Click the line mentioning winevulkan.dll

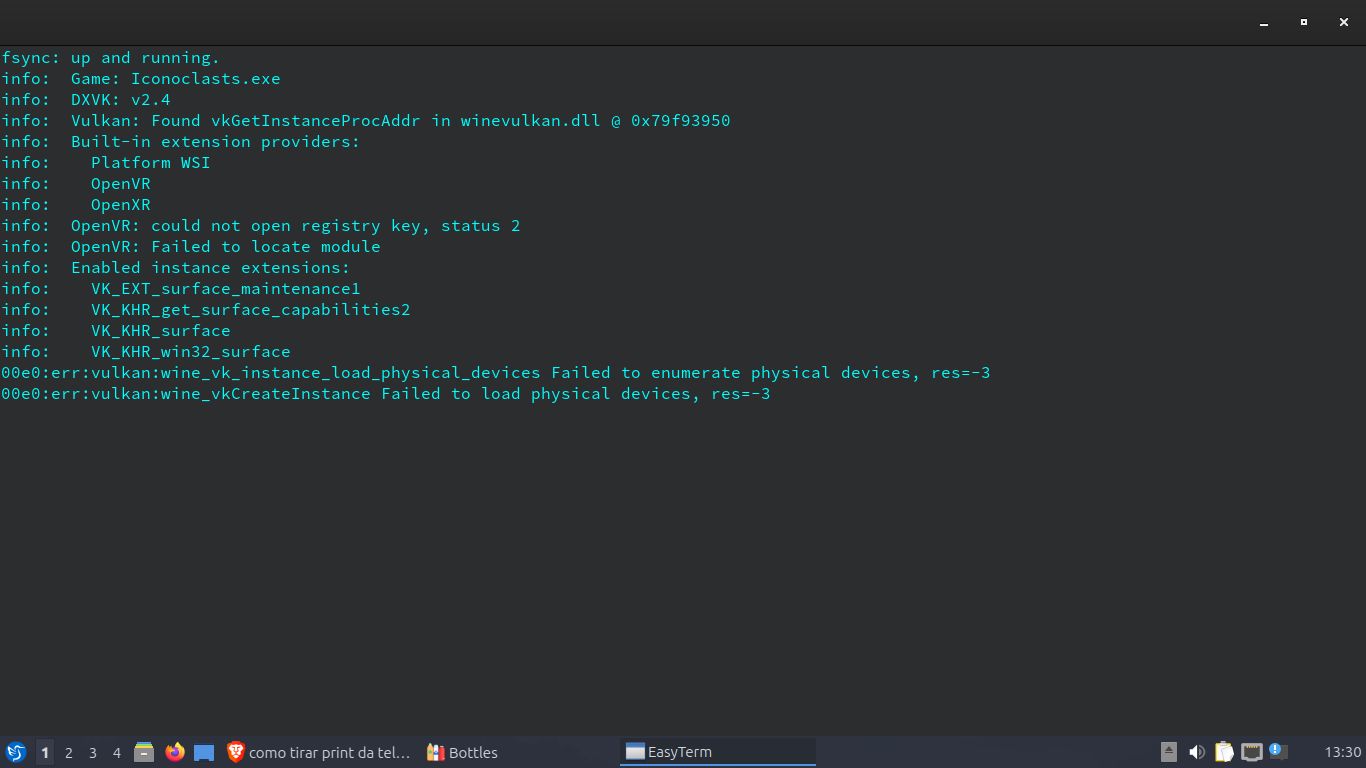tap(366, 121)
